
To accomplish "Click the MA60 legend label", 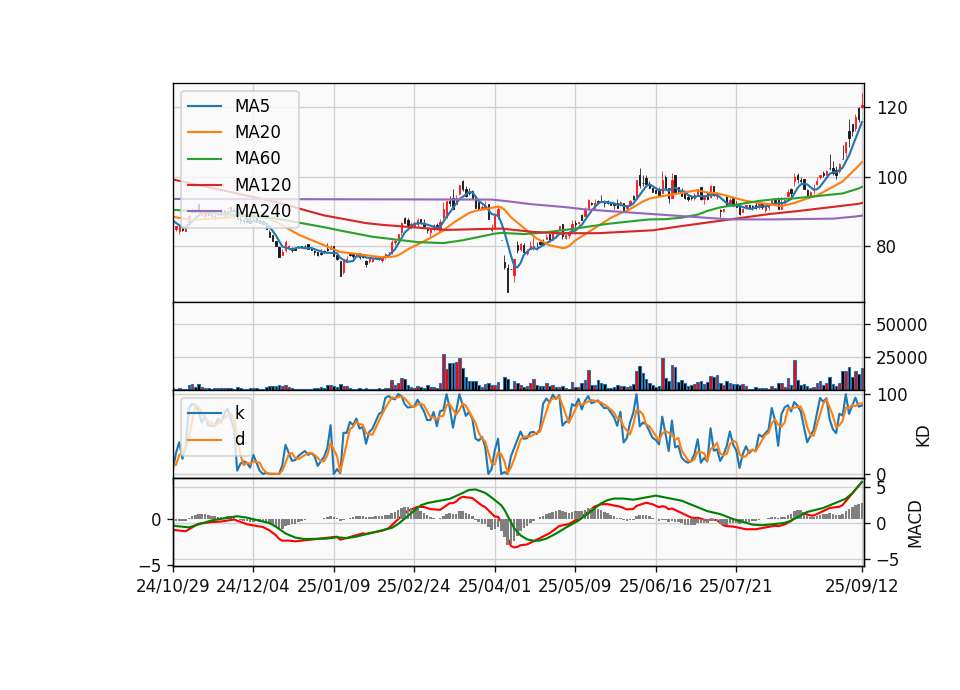I will click(x=257, y=159).
